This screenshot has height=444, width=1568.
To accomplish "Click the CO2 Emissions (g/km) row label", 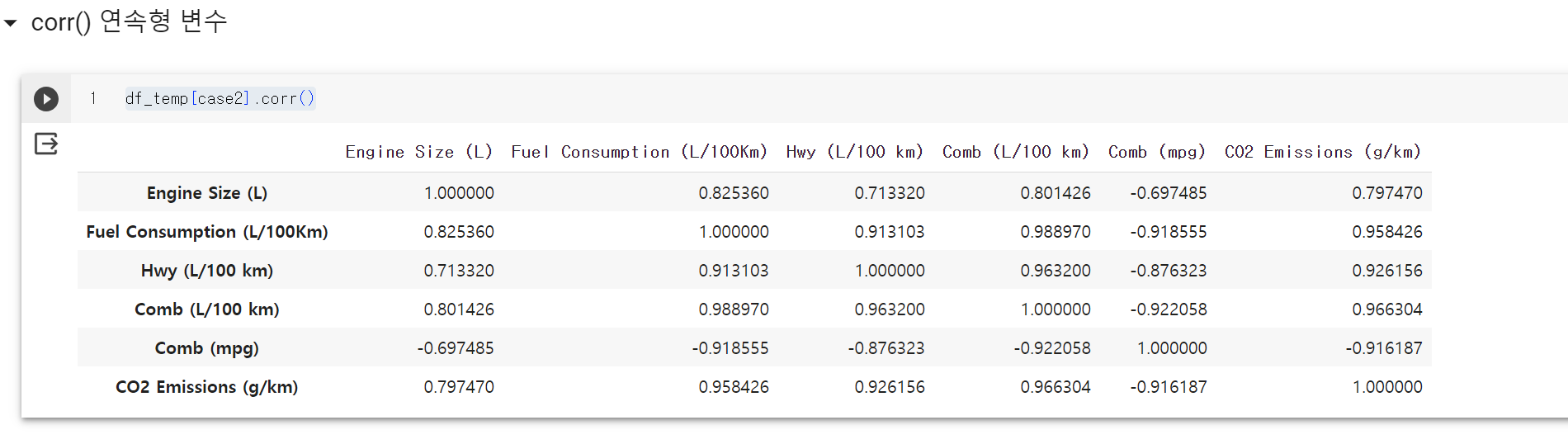I will [x=207, y=387].
